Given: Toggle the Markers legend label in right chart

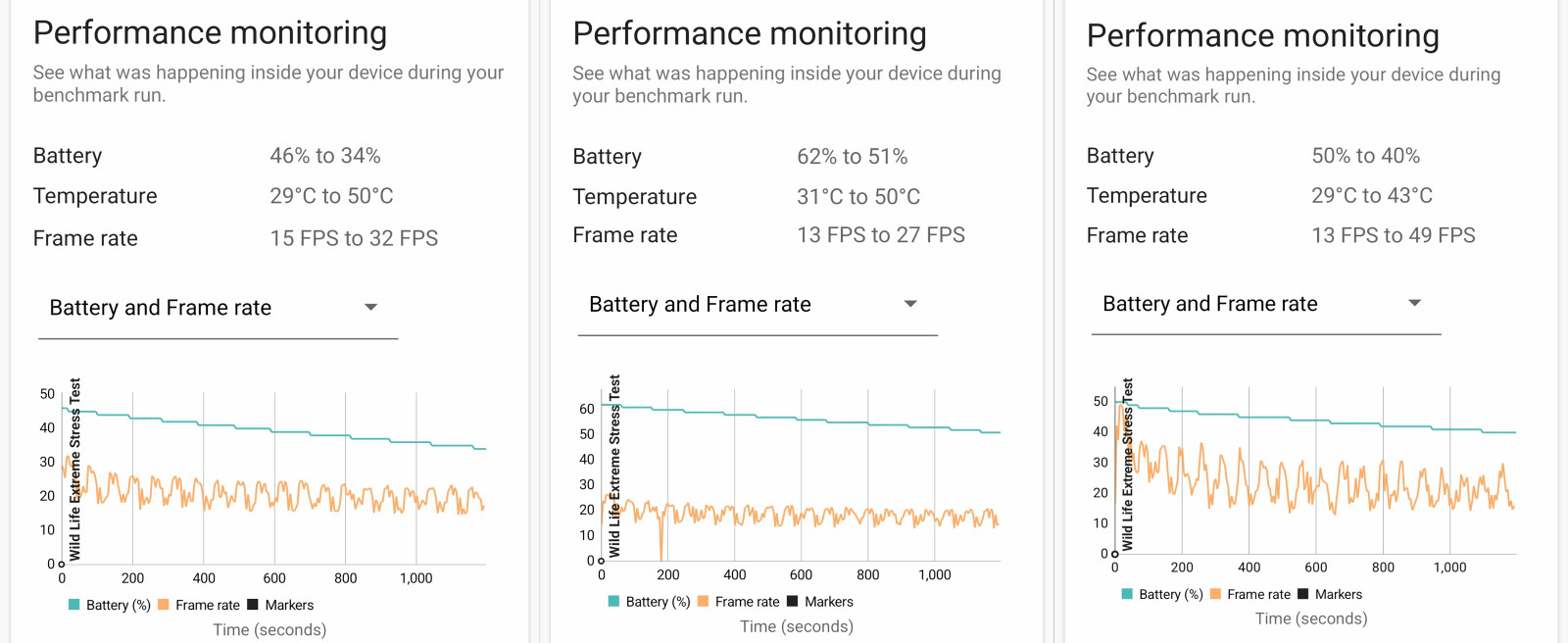Looking at the screenshot, I should point(1339,594).
